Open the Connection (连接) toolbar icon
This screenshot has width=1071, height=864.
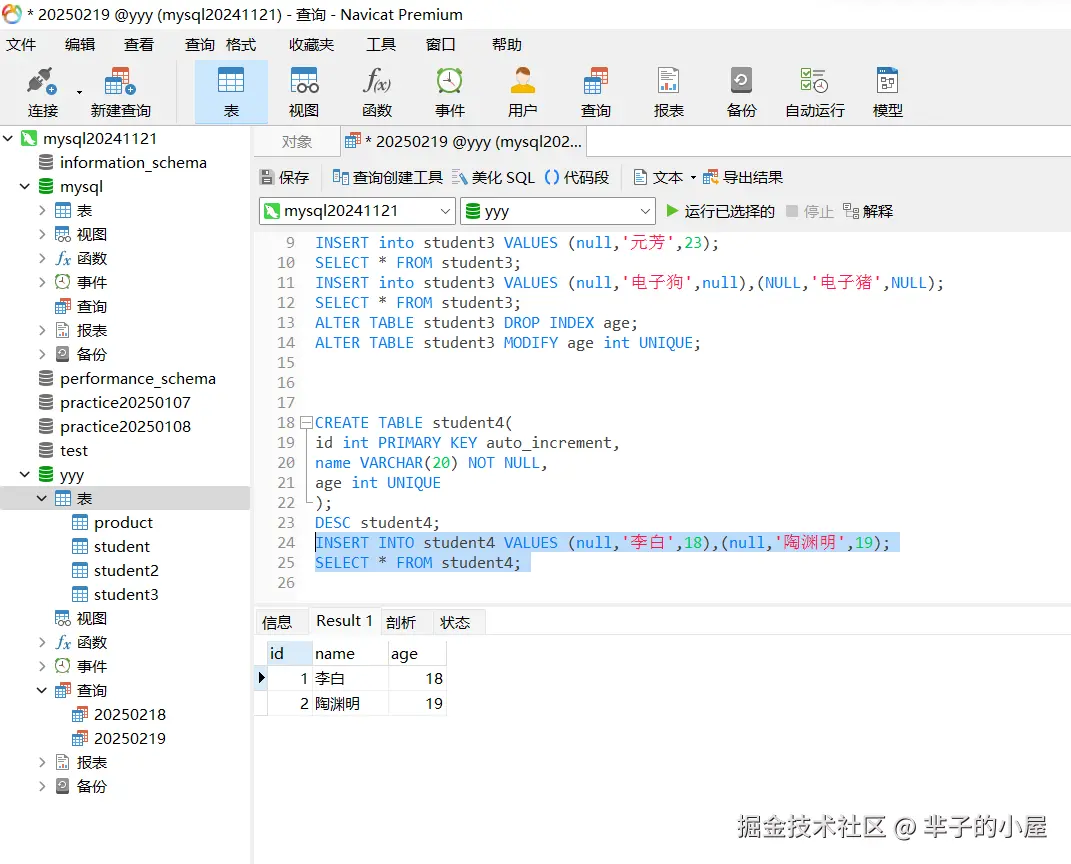click(x=42, y=92)
